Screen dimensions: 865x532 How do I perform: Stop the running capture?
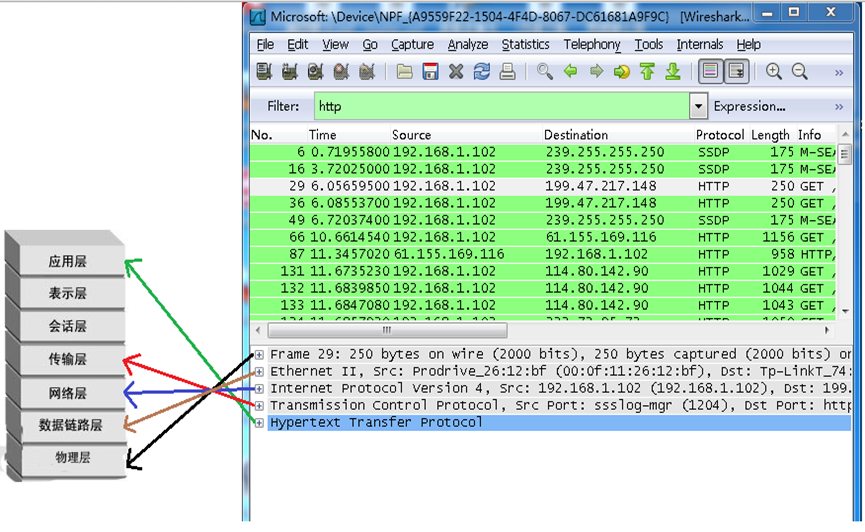pyautogui.click(x=341, y=71)
